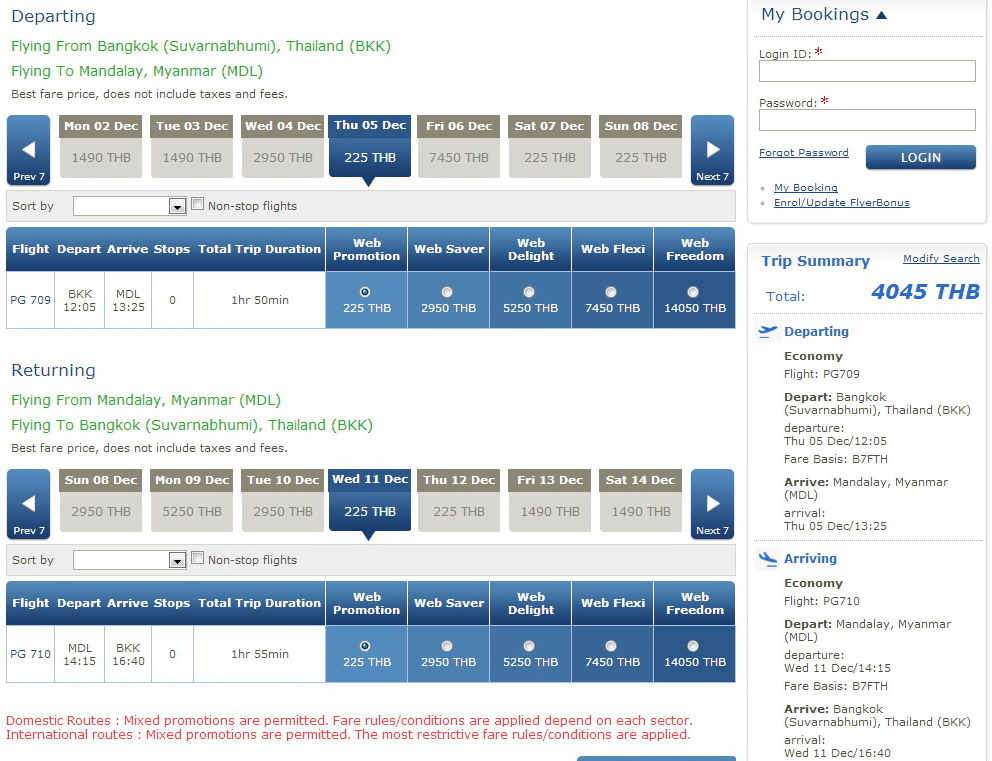This screenshot has height=761, width=992.
Task: Click the departing Next 7 arrow
Action: click(712, 150)
